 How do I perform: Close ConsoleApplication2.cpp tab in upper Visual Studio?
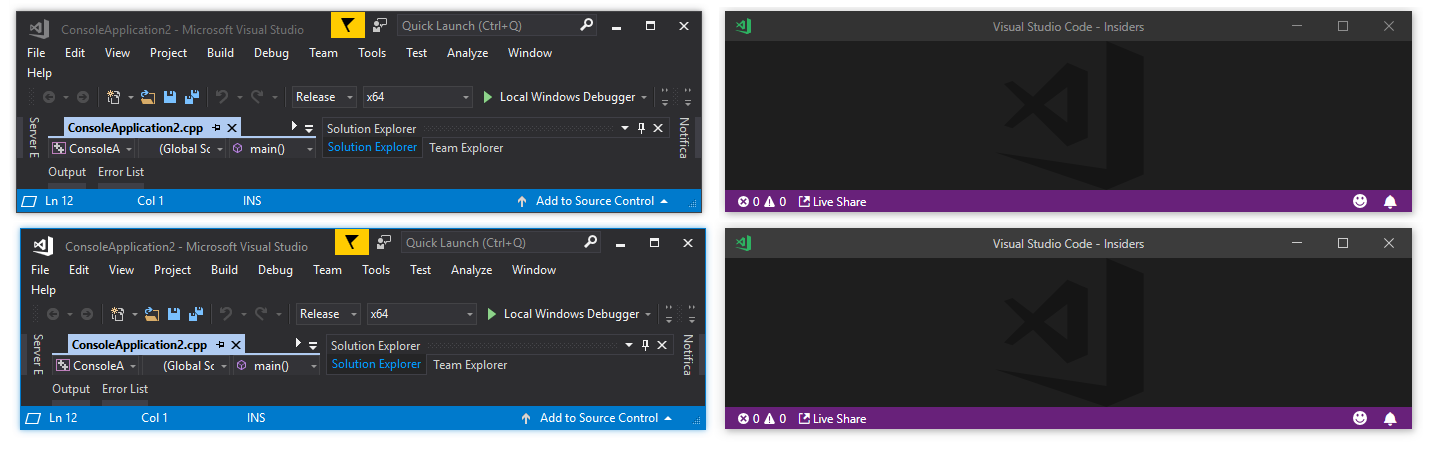tap(232, 128)
